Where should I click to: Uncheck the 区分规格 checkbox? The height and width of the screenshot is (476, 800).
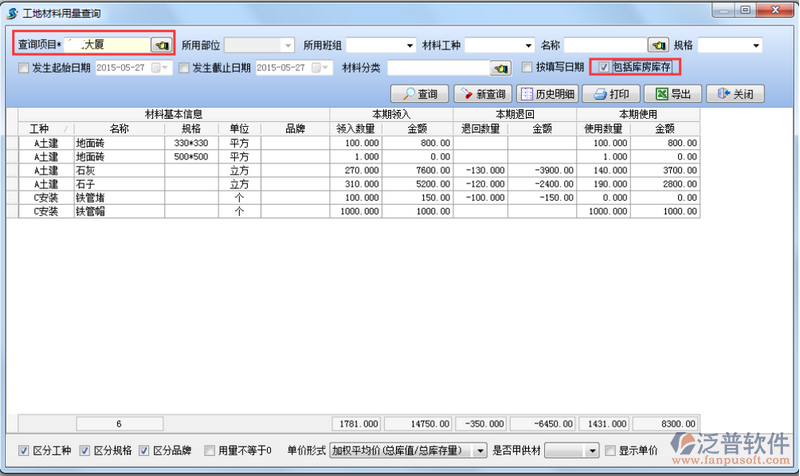click(x=85, y=451)
